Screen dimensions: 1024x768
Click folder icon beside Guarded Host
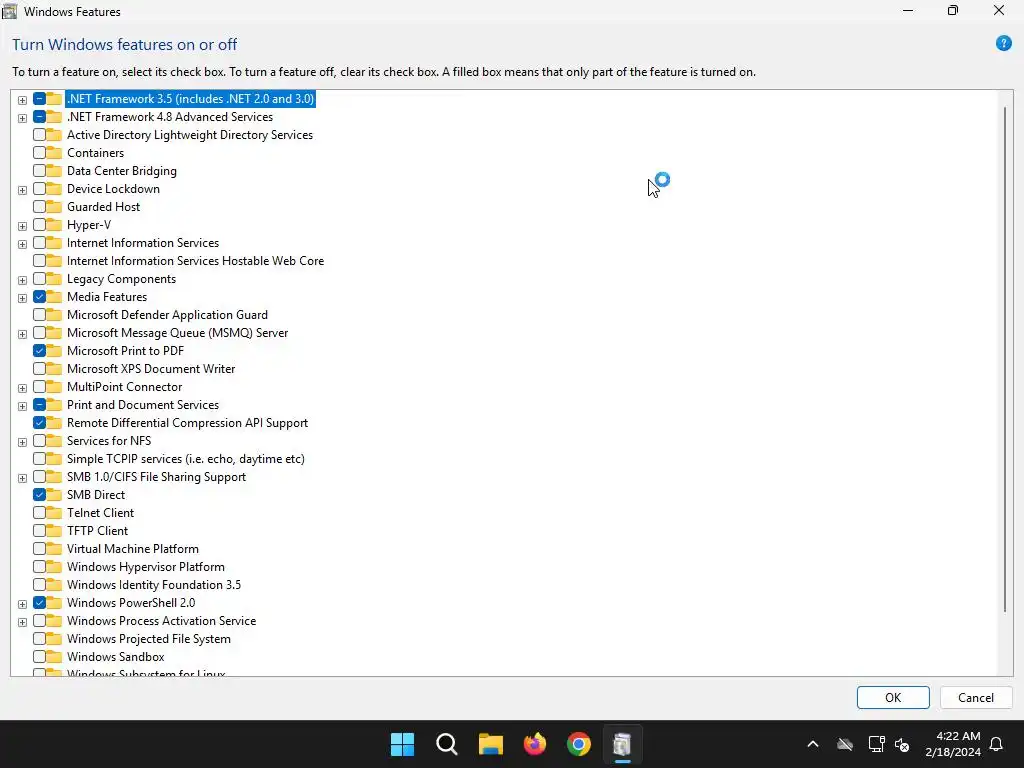54,206
